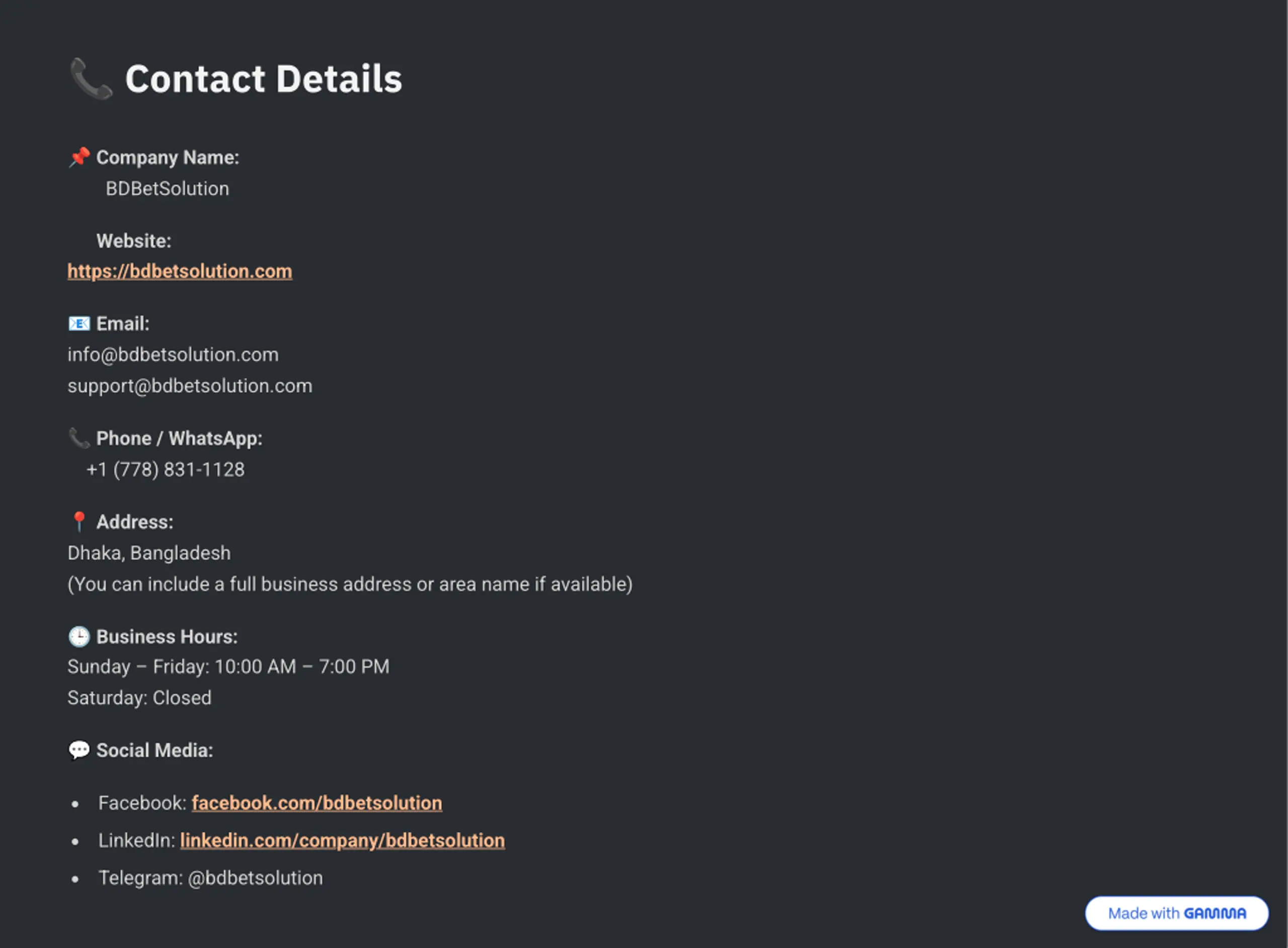Click the support@bdbetsolution.com email address
1288x948 pixels.
(x=190, y=386)
